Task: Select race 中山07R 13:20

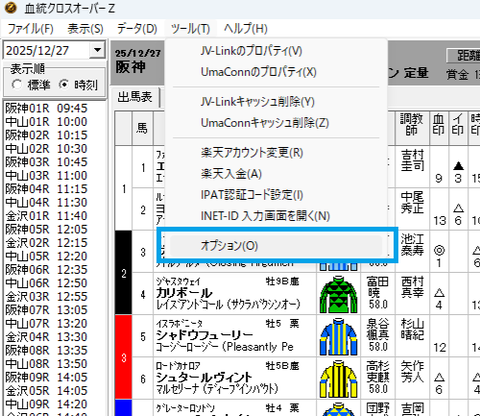Action: (x=46, y=323)
